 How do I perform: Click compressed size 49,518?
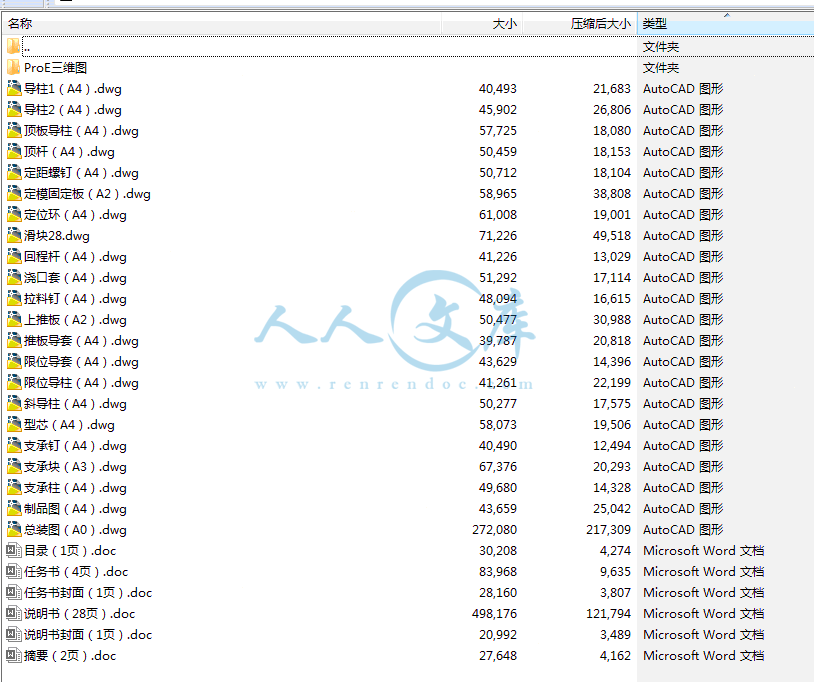tap(612, 236)
